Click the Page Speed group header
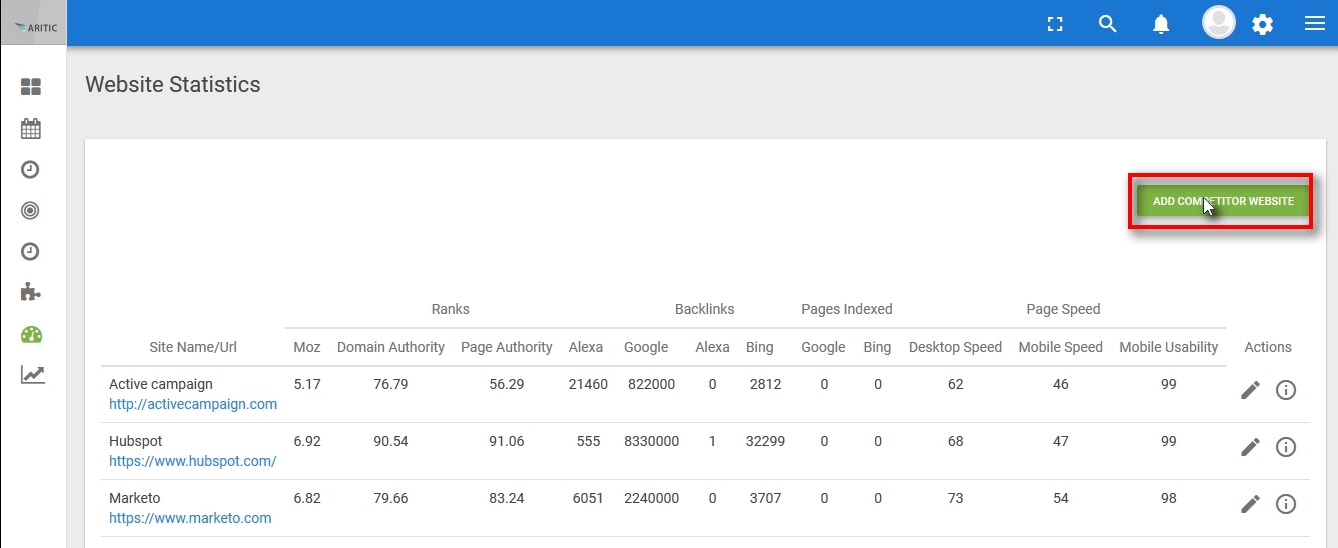 click(x=1063, y=309)
